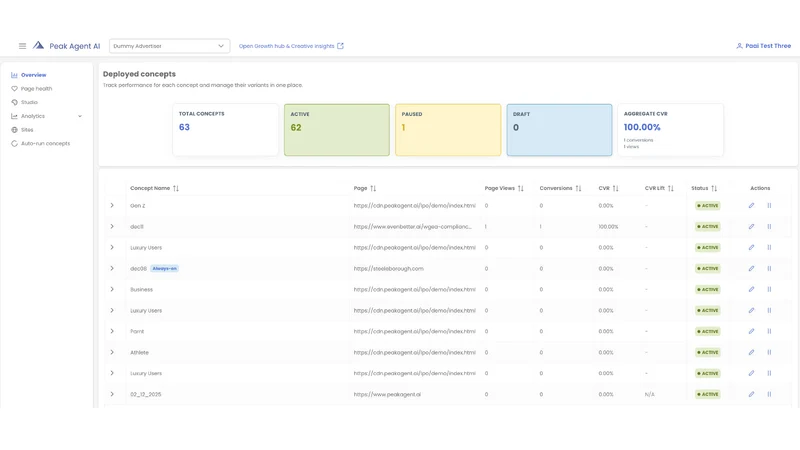Click the Peak Agent AI mountain logo

pos(38,45)
